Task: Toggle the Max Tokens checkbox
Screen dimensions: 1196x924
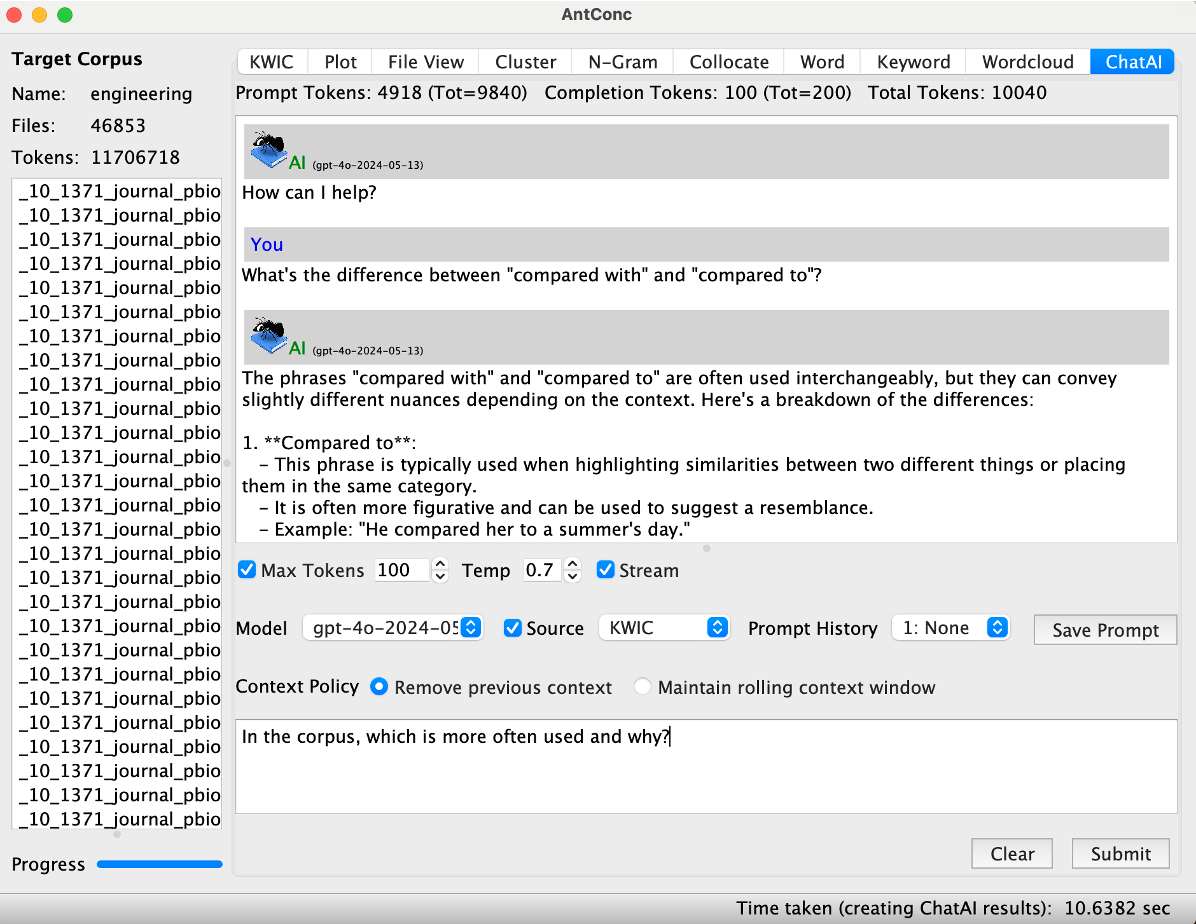Action: click(247, 570)
